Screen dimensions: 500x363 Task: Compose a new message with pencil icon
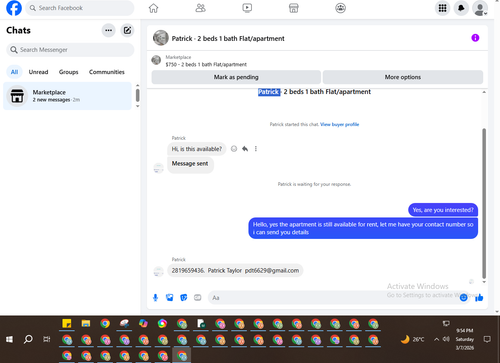127,30
